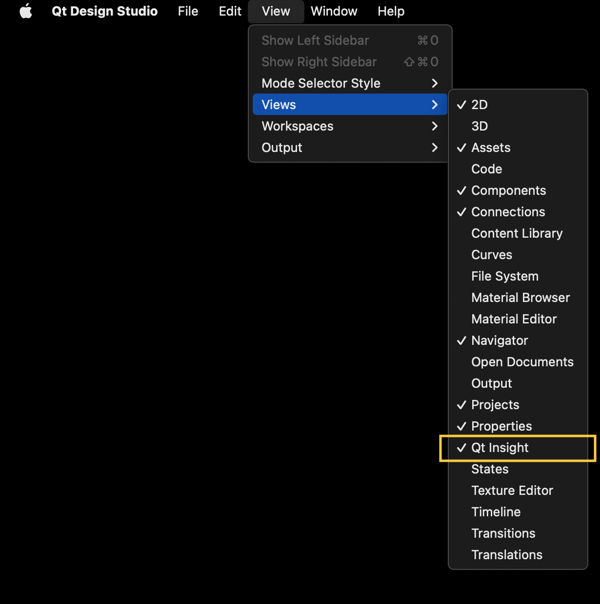Viewport: 600px width, 604px height.
Task: Uncheck the Navigator view
Action: (x=499, y=341)
